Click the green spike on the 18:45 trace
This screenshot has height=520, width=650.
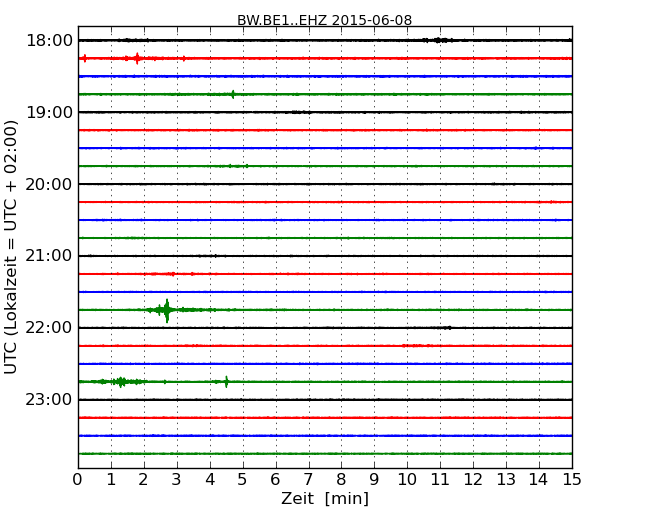point(233,95)
